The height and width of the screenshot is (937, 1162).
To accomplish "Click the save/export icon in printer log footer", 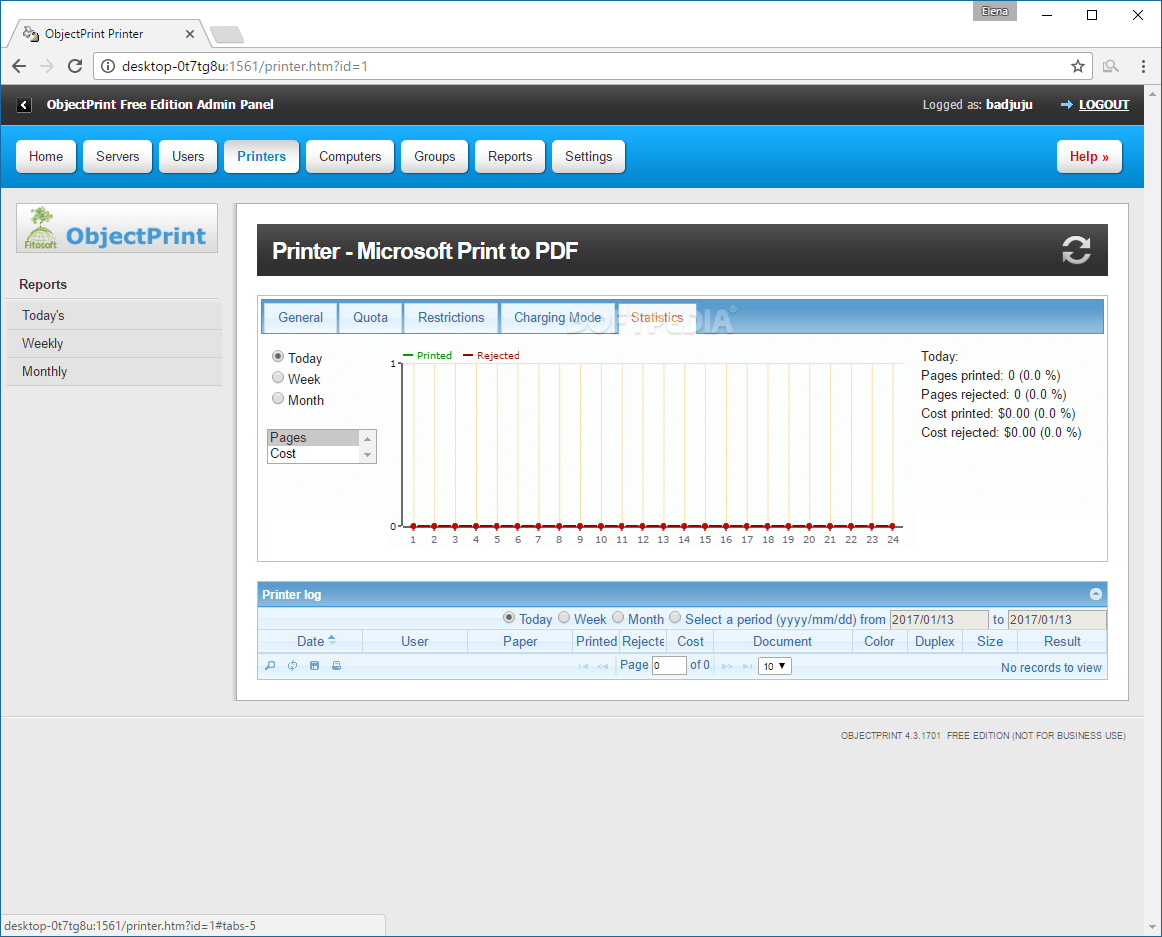I will click(x=314, y=666).
